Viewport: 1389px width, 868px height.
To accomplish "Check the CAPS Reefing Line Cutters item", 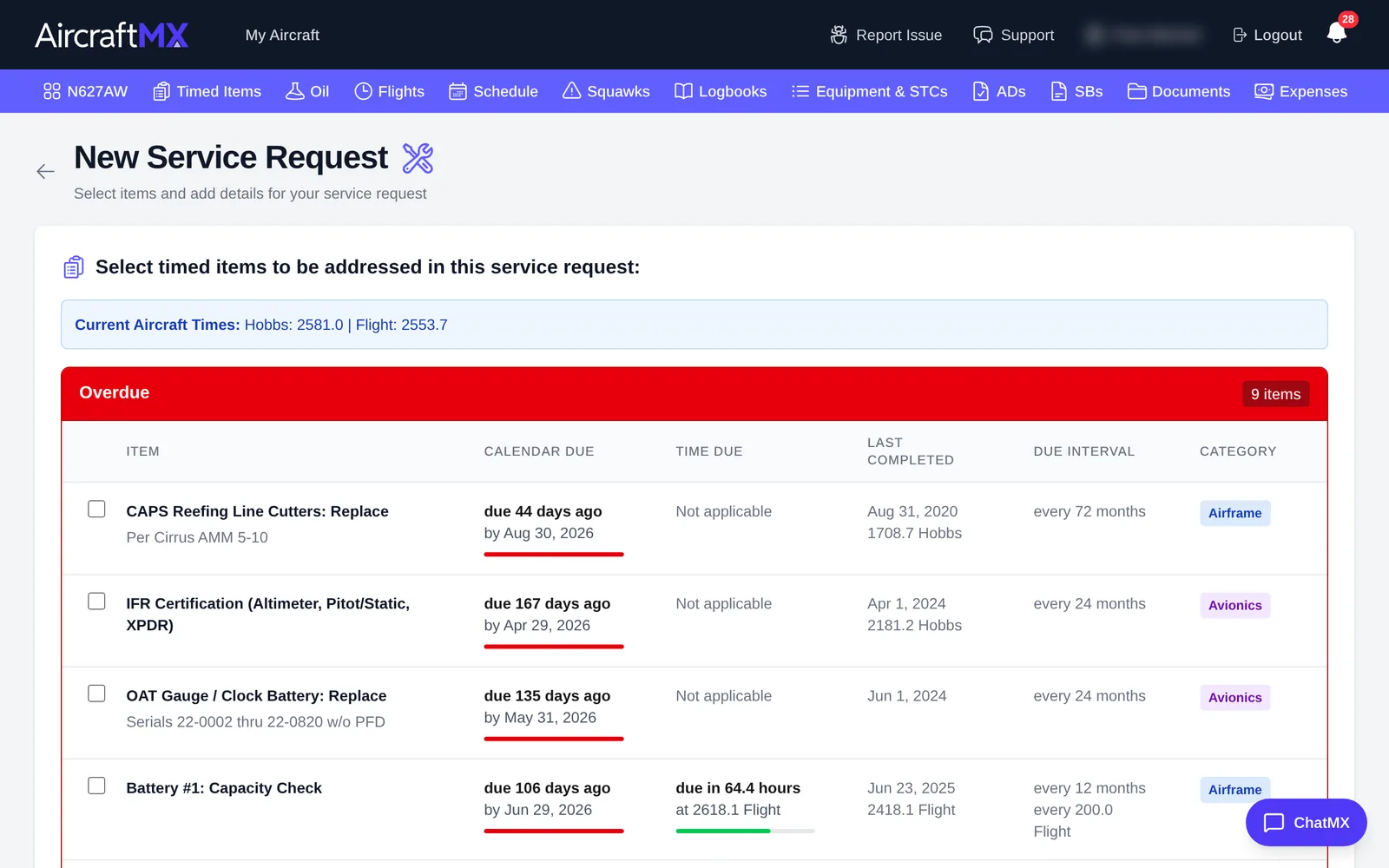I will click(x=96, y=510).
